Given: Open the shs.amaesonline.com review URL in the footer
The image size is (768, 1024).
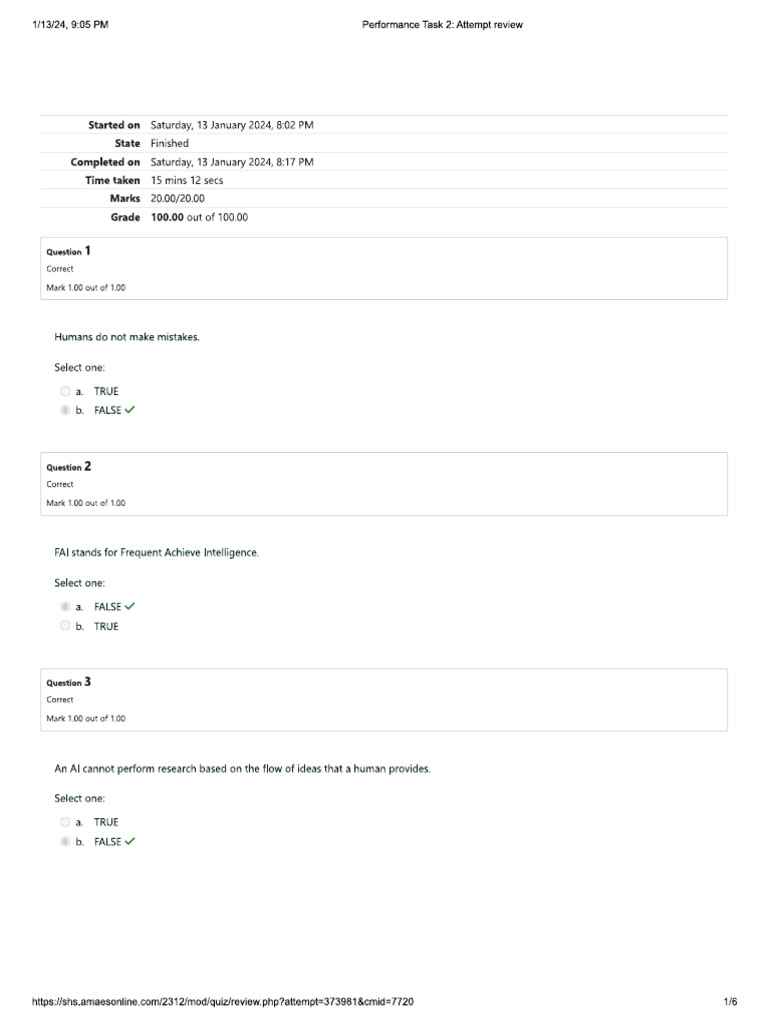Looking at the screenshot, I should click(223, 1001).
